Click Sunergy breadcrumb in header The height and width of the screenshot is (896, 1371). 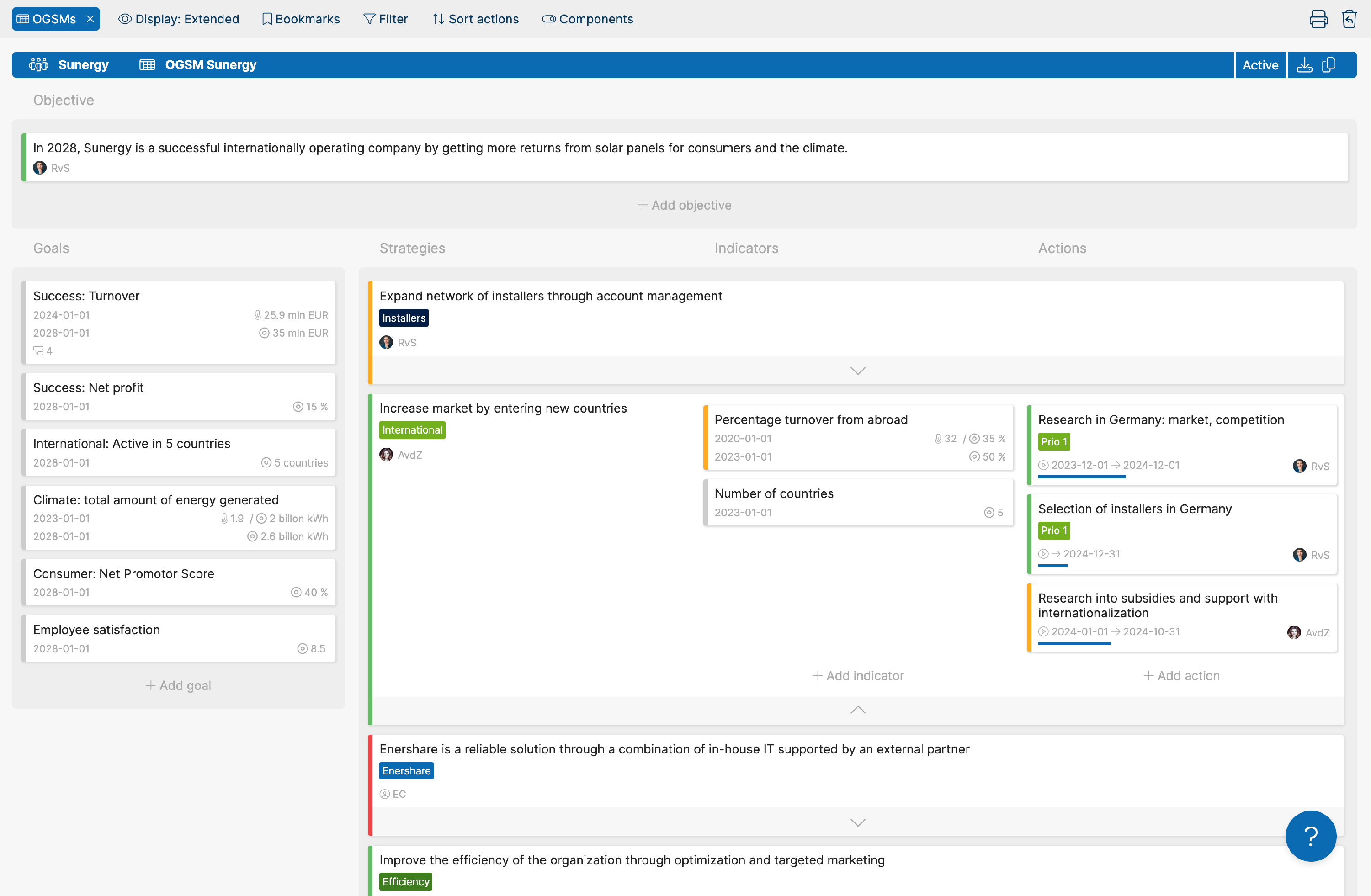[83, 65]
